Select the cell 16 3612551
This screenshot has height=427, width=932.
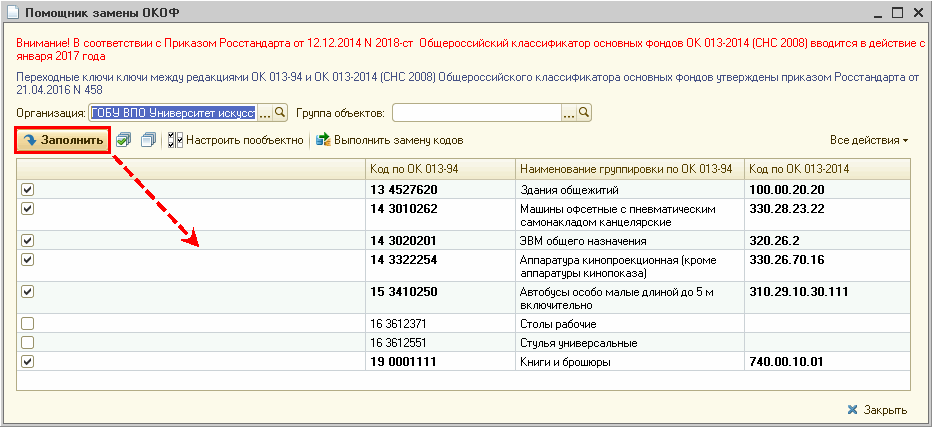440,343
